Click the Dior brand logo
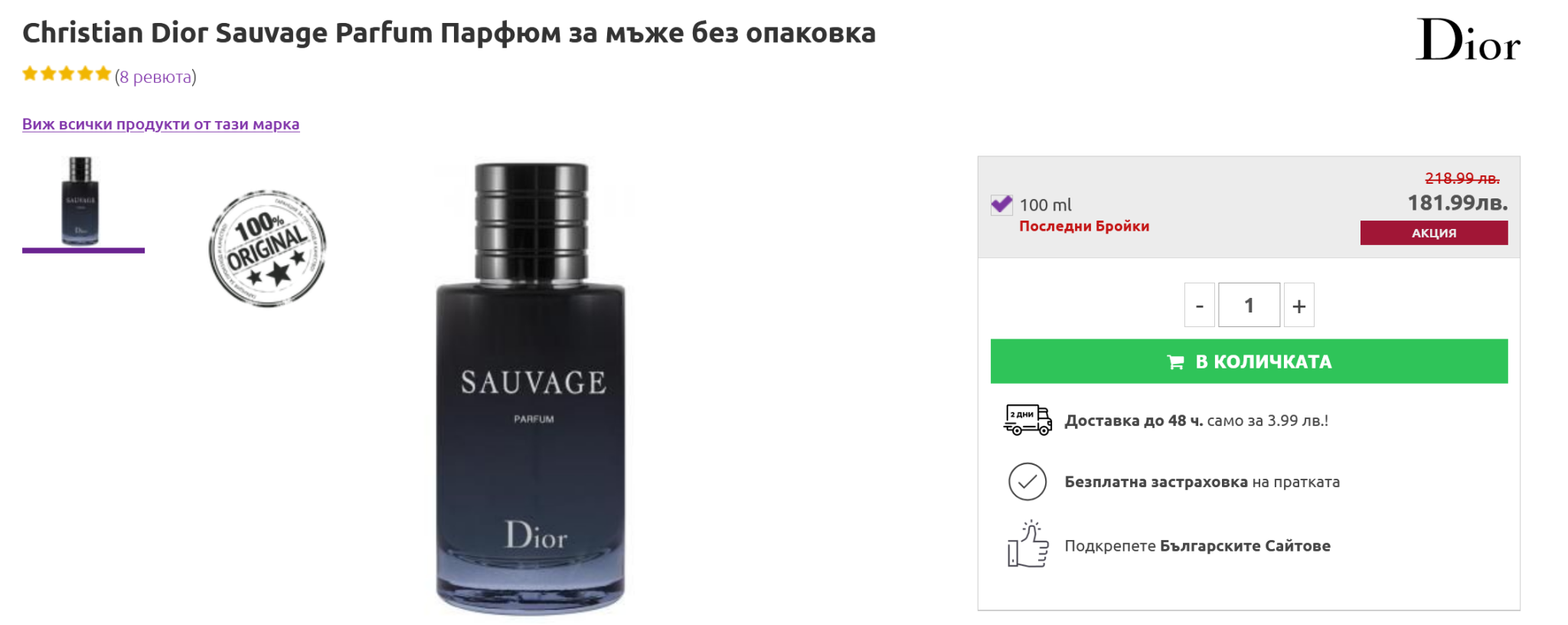The image size is (1568, 625). pos(1468,40)
